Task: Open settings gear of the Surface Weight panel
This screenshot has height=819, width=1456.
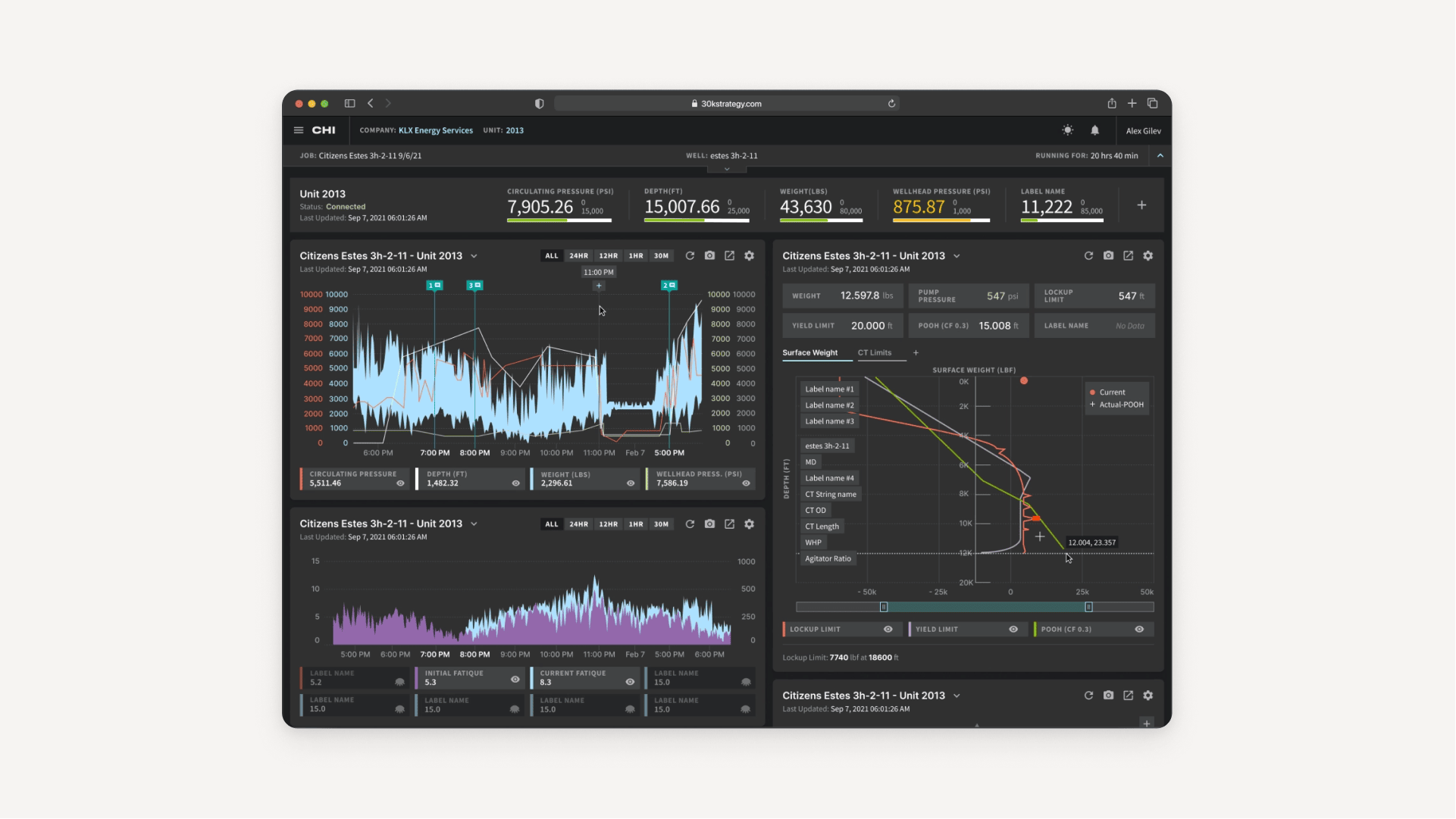Action: [1148, 256]
